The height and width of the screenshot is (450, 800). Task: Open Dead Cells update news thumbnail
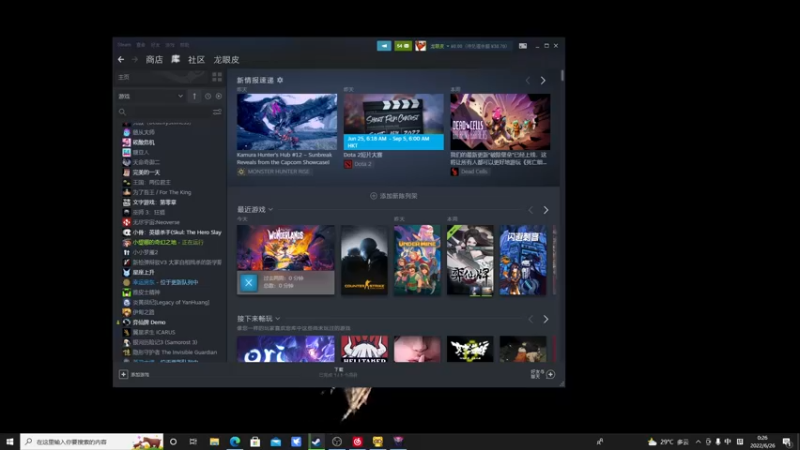tap(500, 121)
